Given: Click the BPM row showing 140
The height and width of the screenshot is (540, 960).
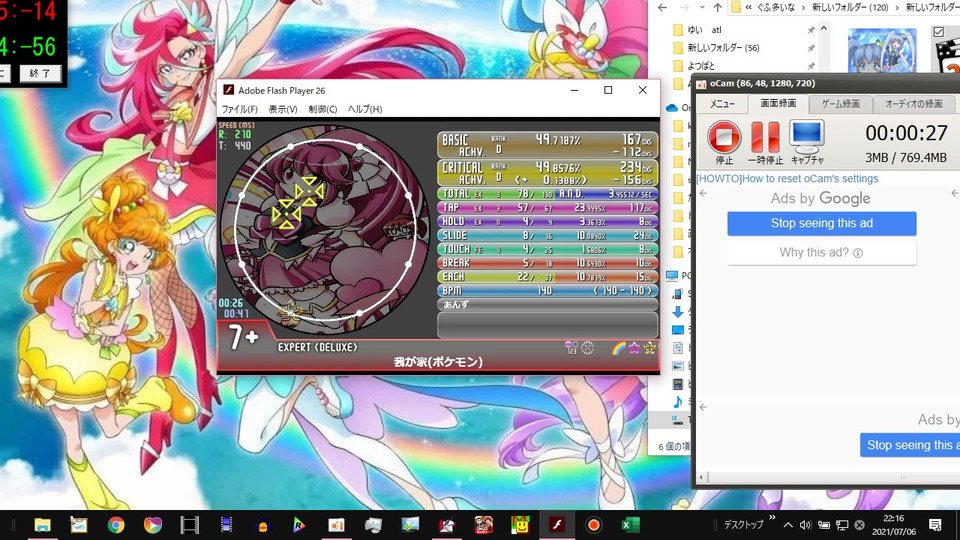Looking at the screenshot, I should tap(548, 291).
